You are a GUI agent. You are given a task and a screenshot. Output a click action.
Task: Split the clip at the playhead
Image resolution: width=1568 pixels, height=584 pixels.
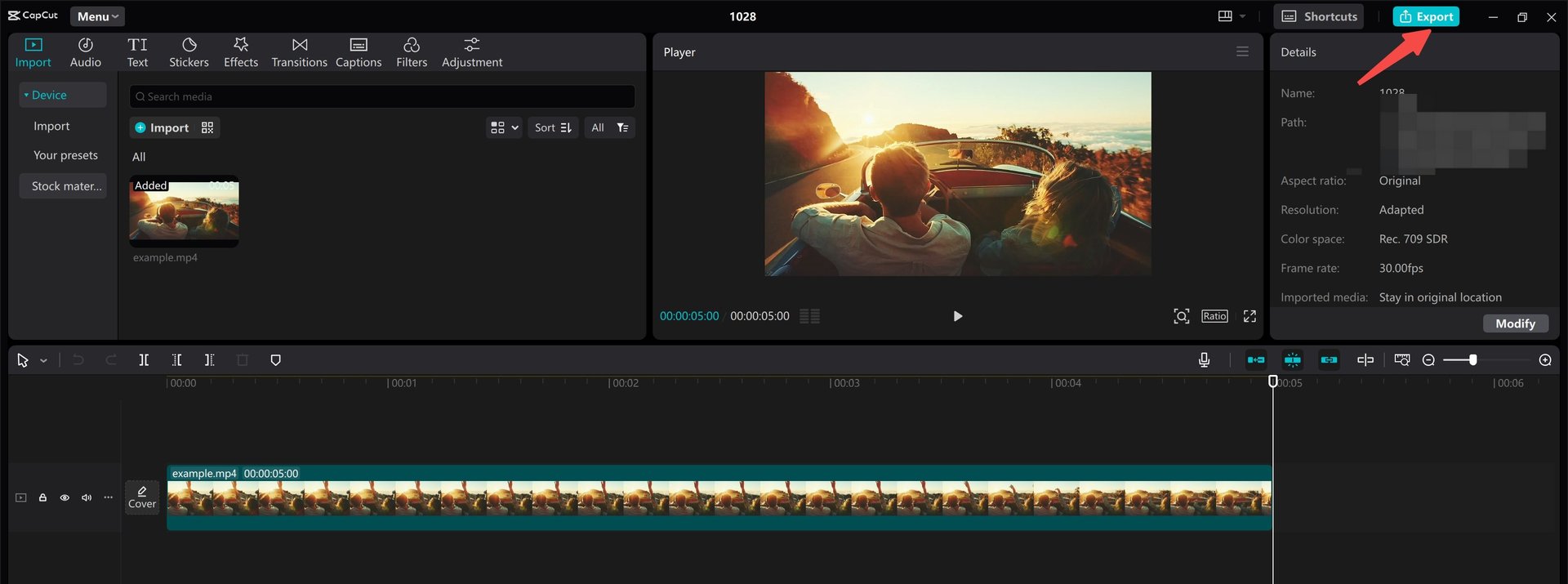coord(144,360)
